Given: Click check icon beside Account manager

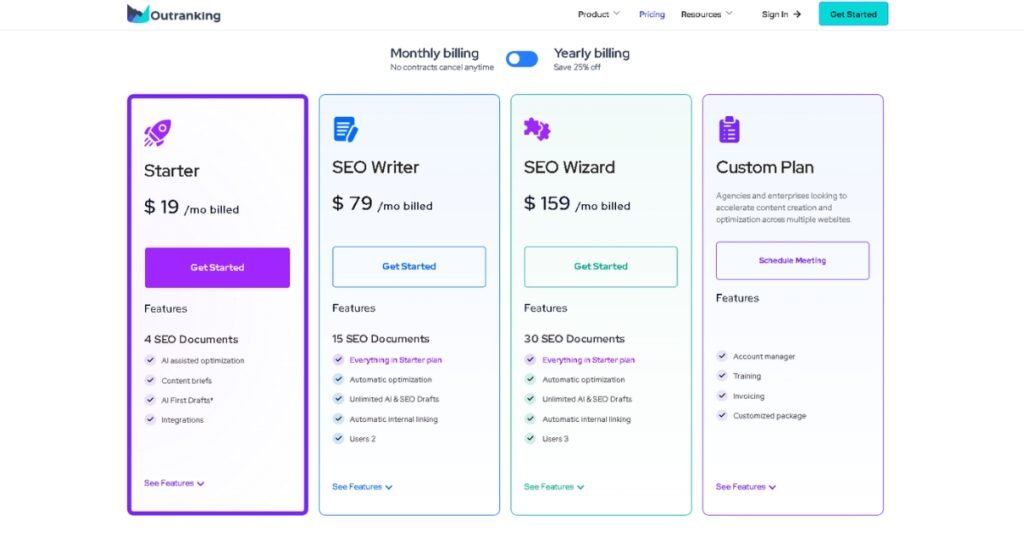Looking at the screenshot, I should coord(722,356).
